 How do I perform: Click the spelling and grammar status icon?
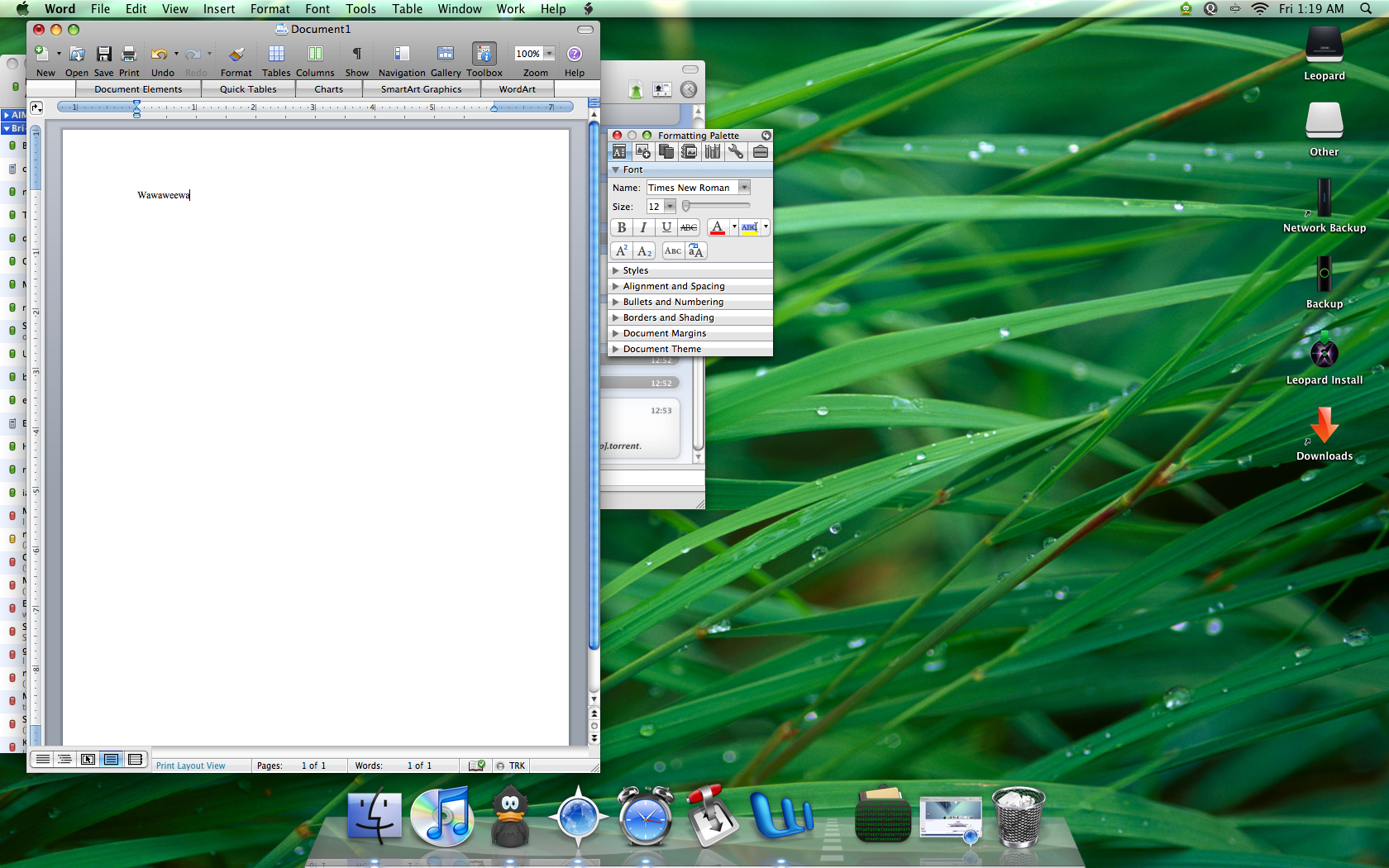pos(476,765)
